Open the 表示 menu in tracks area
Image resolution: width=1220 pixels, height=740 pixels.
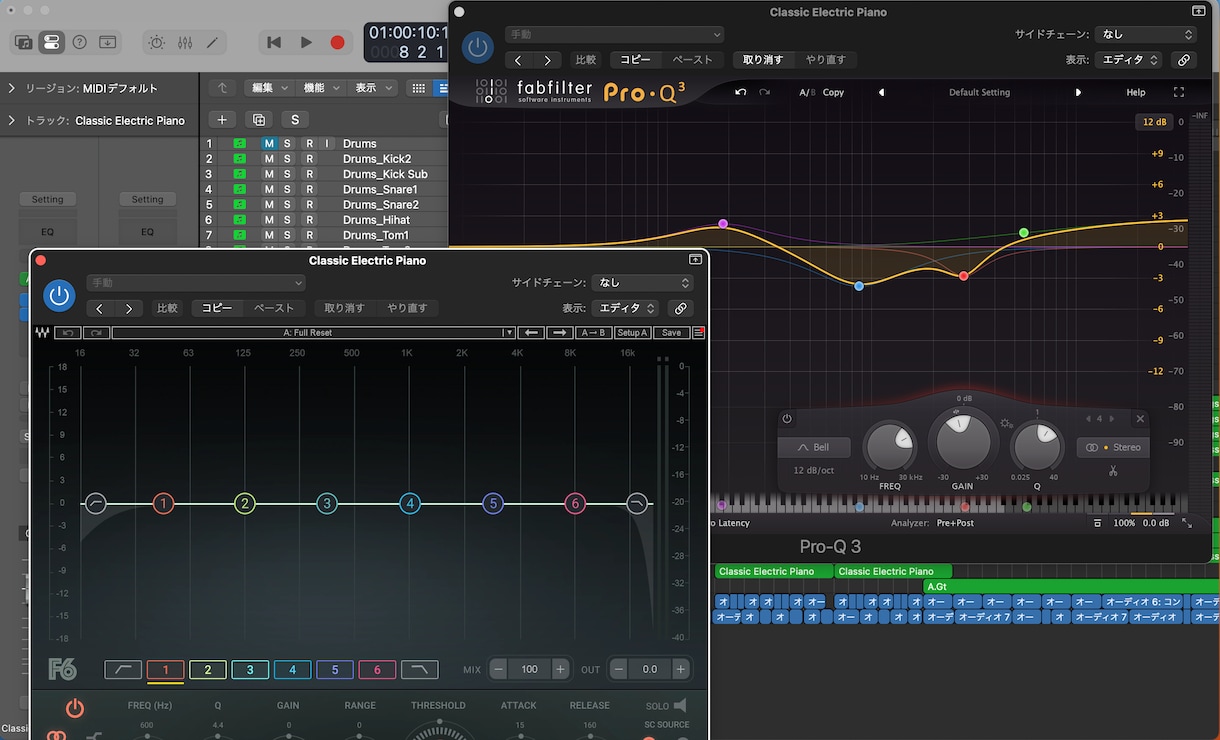(x=373, y=88)
